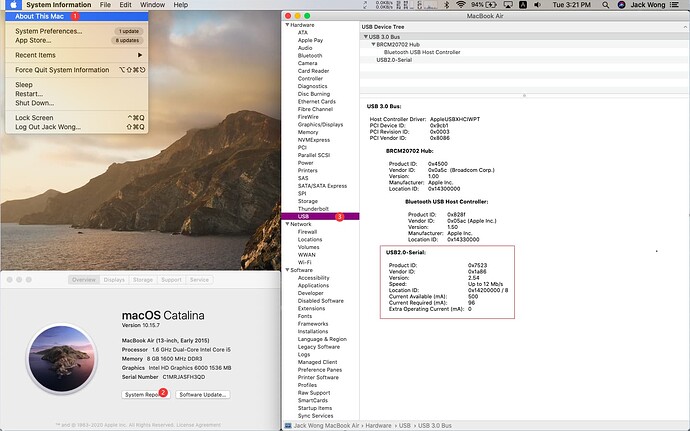Open the AirPlay display menu

[x=508, y=5]
